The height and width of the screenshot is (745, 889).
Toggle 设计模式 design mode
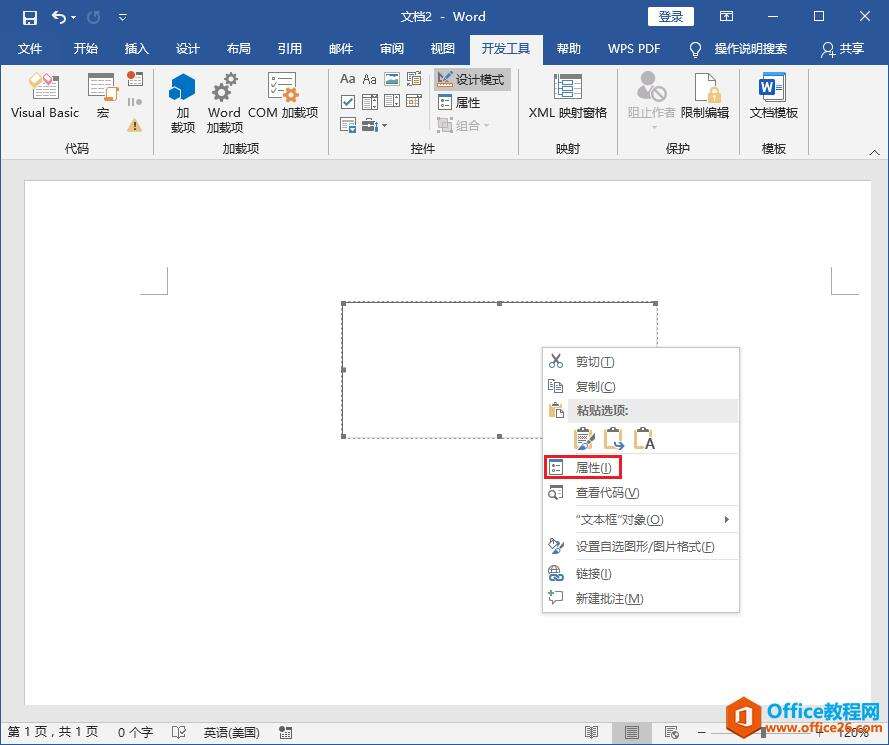pos(472,79)
